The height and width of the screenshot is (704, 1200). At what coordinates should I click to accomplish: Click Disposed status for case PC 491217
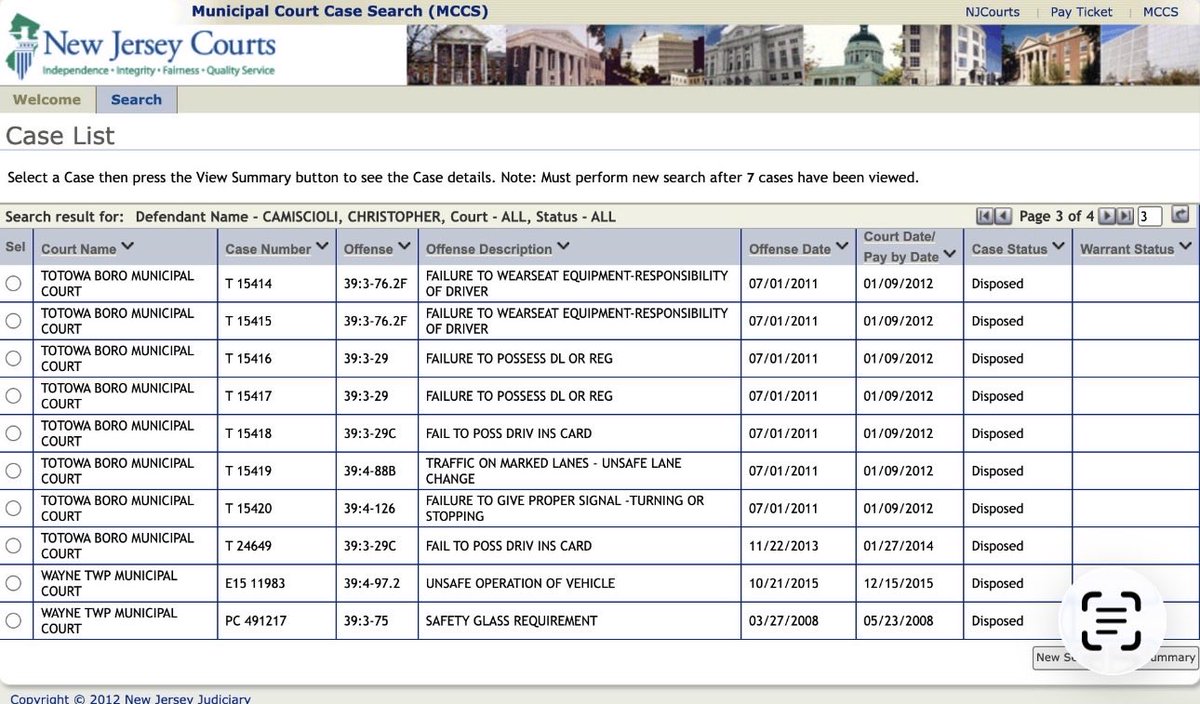pyautogui.click(x=998, y=621)
